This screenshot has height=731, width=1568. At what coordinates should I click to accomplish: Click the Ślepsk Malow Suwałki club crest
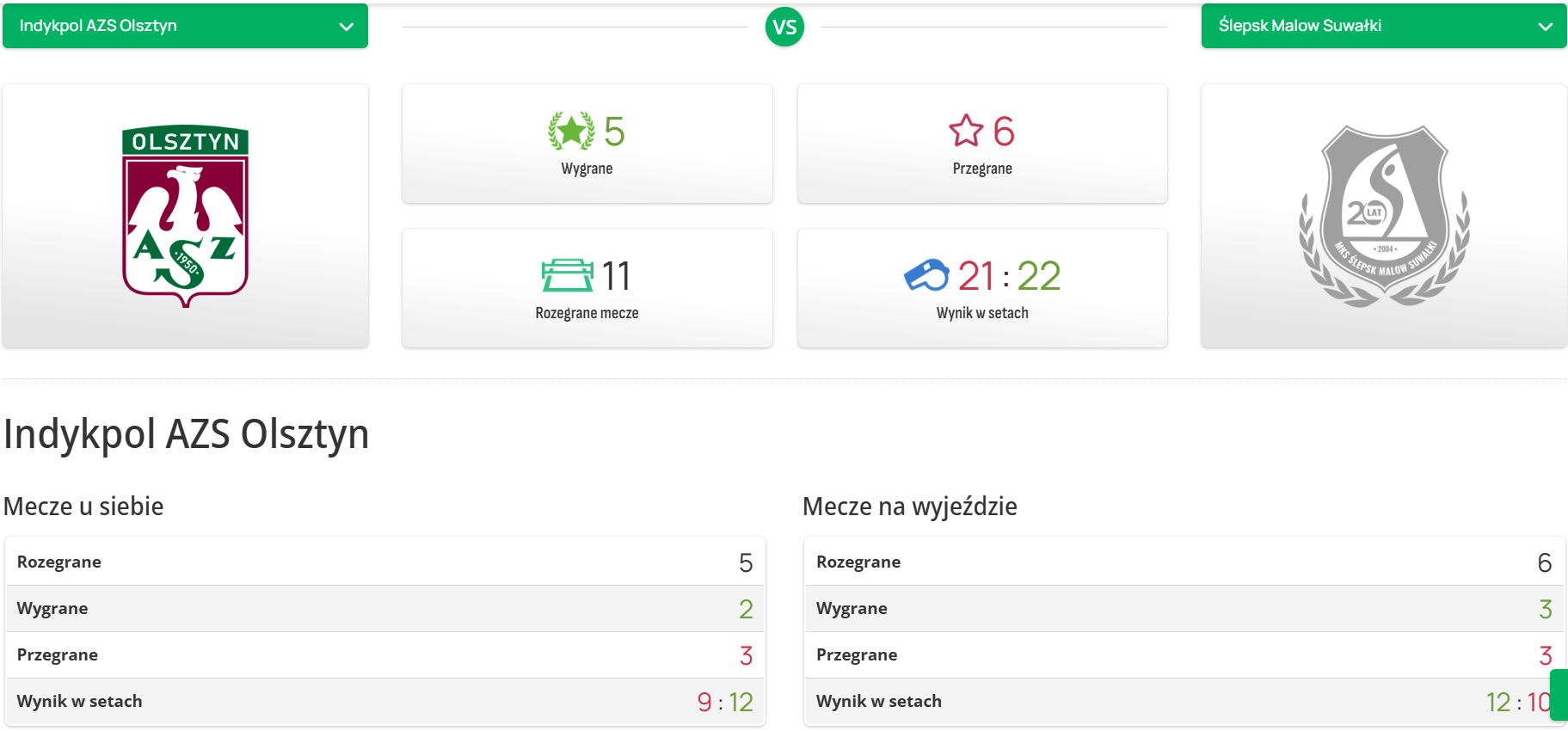1384,216
